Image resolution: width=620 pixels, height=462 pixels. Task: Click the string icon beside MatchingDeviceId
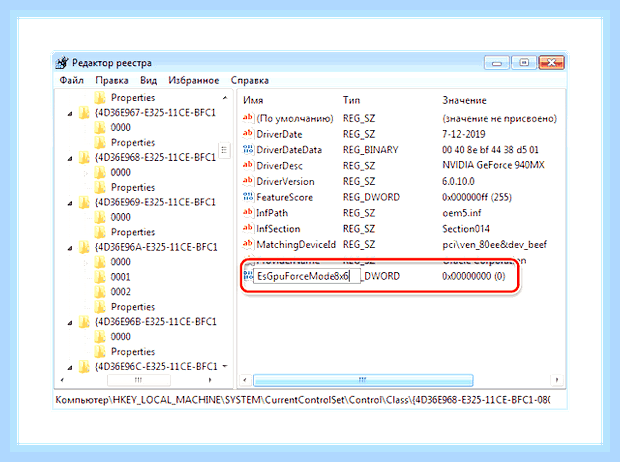(248, 244)
